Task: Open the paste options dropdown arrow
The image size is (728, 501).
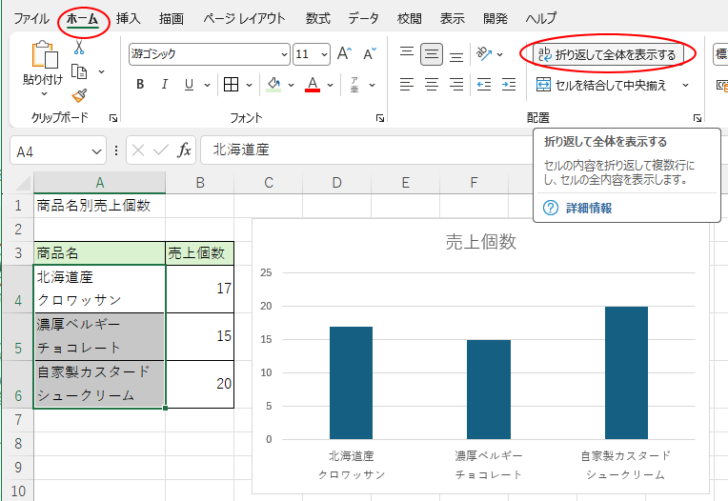Action: pyautogui.click(x=44, y=93)
